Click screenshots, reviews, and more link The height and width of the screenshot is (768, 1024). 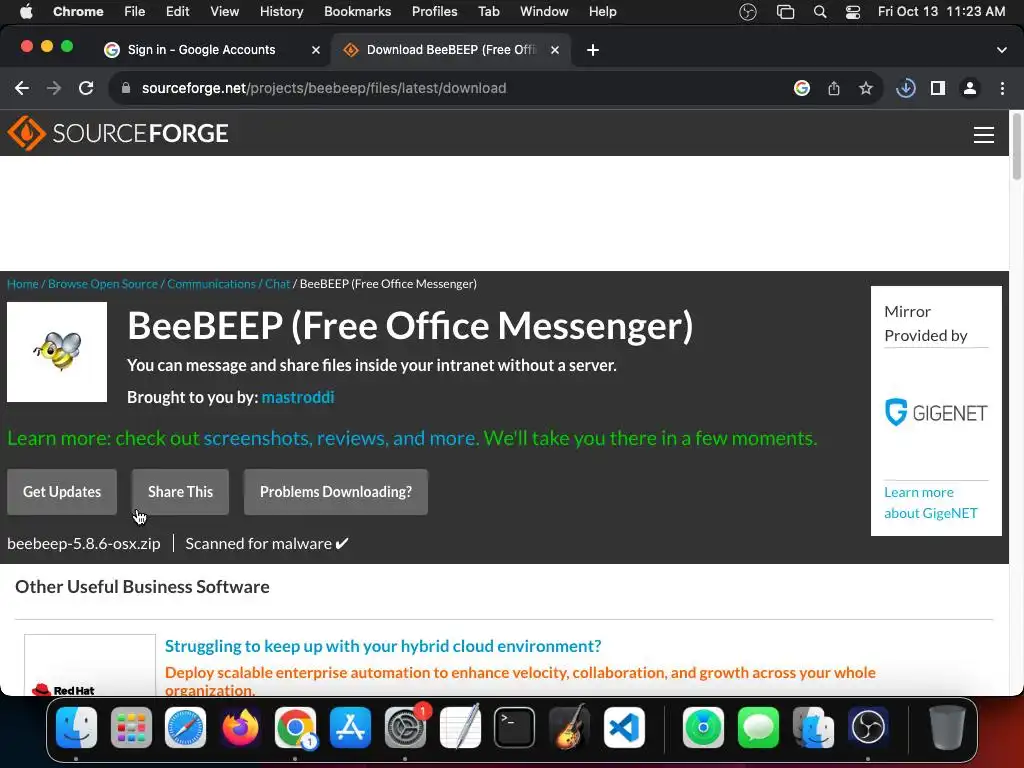[x=340, y=438]
